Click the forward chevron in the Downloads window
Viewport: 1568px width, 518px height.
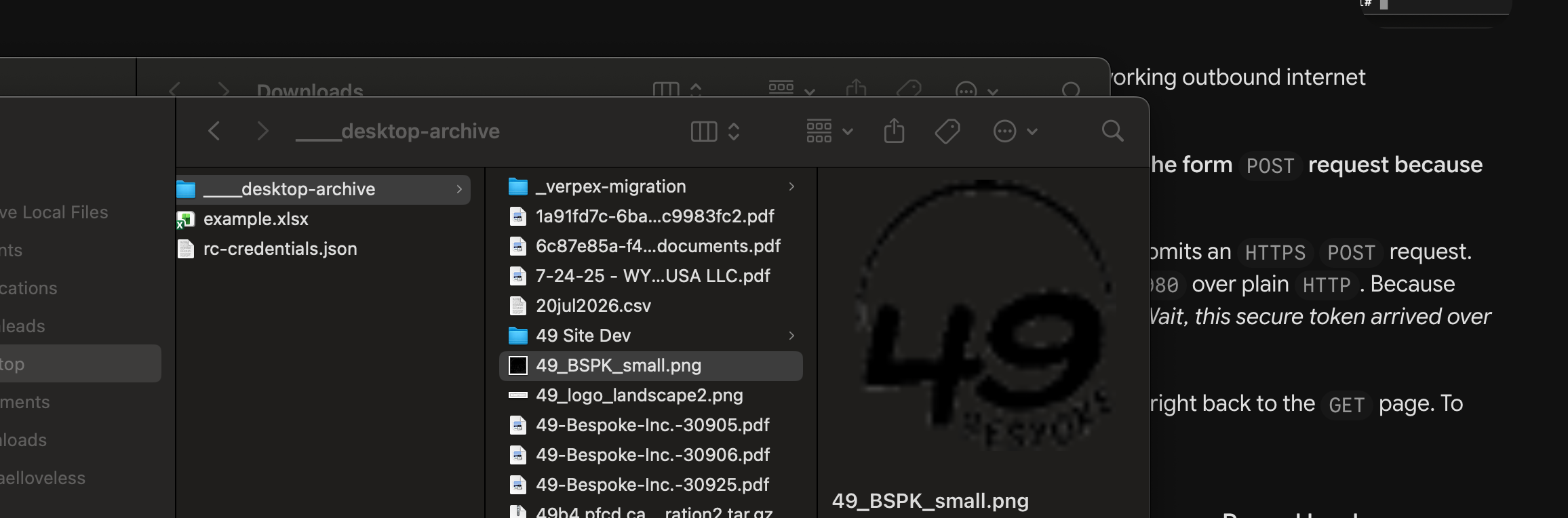pos(223,89)
